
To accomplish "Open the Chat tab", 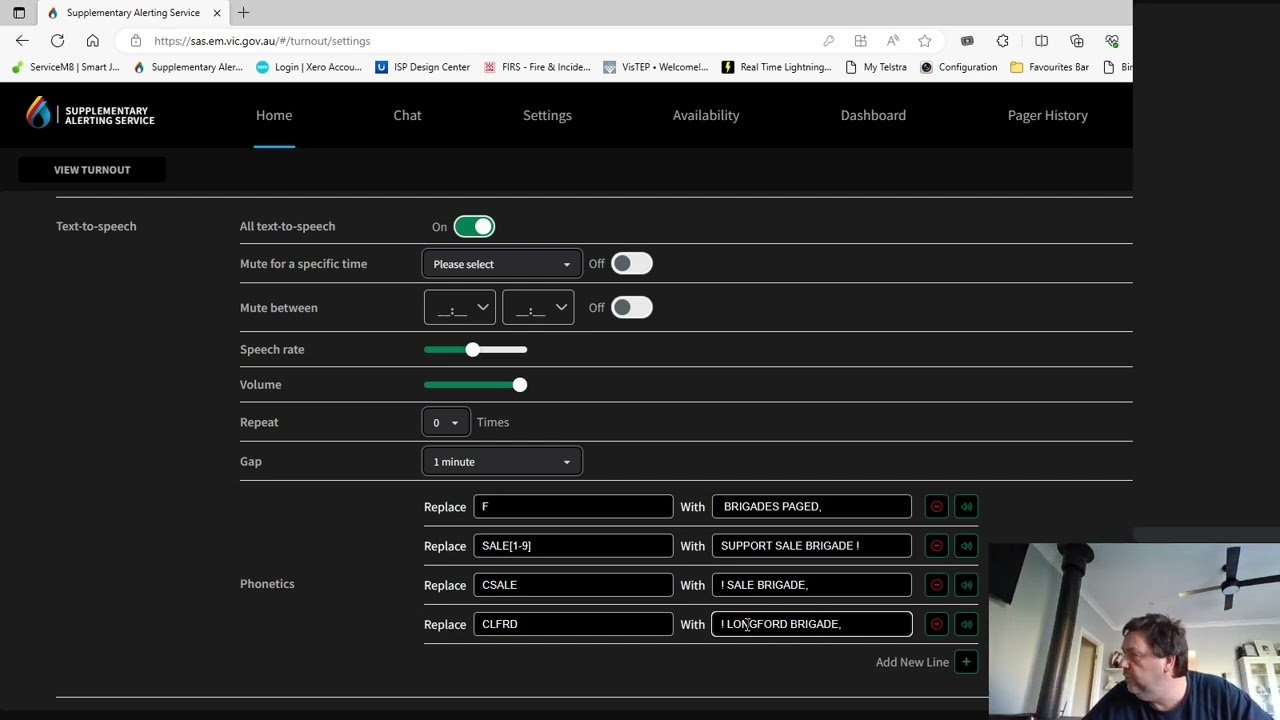I will click(x=407, y=115).
